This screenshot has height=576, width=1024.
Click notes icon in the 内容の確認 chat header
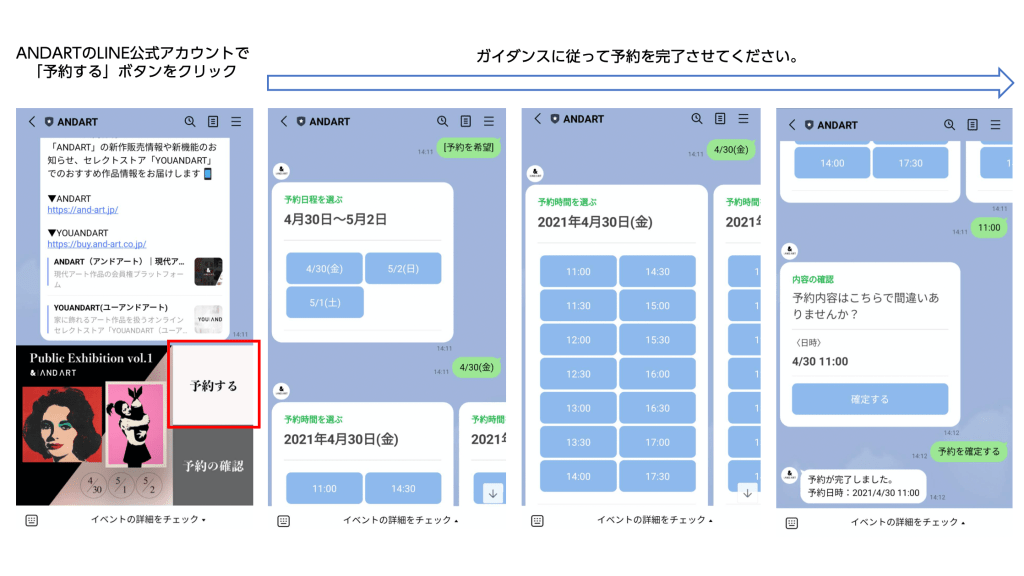pyautogui.click(x=973, y=125)
